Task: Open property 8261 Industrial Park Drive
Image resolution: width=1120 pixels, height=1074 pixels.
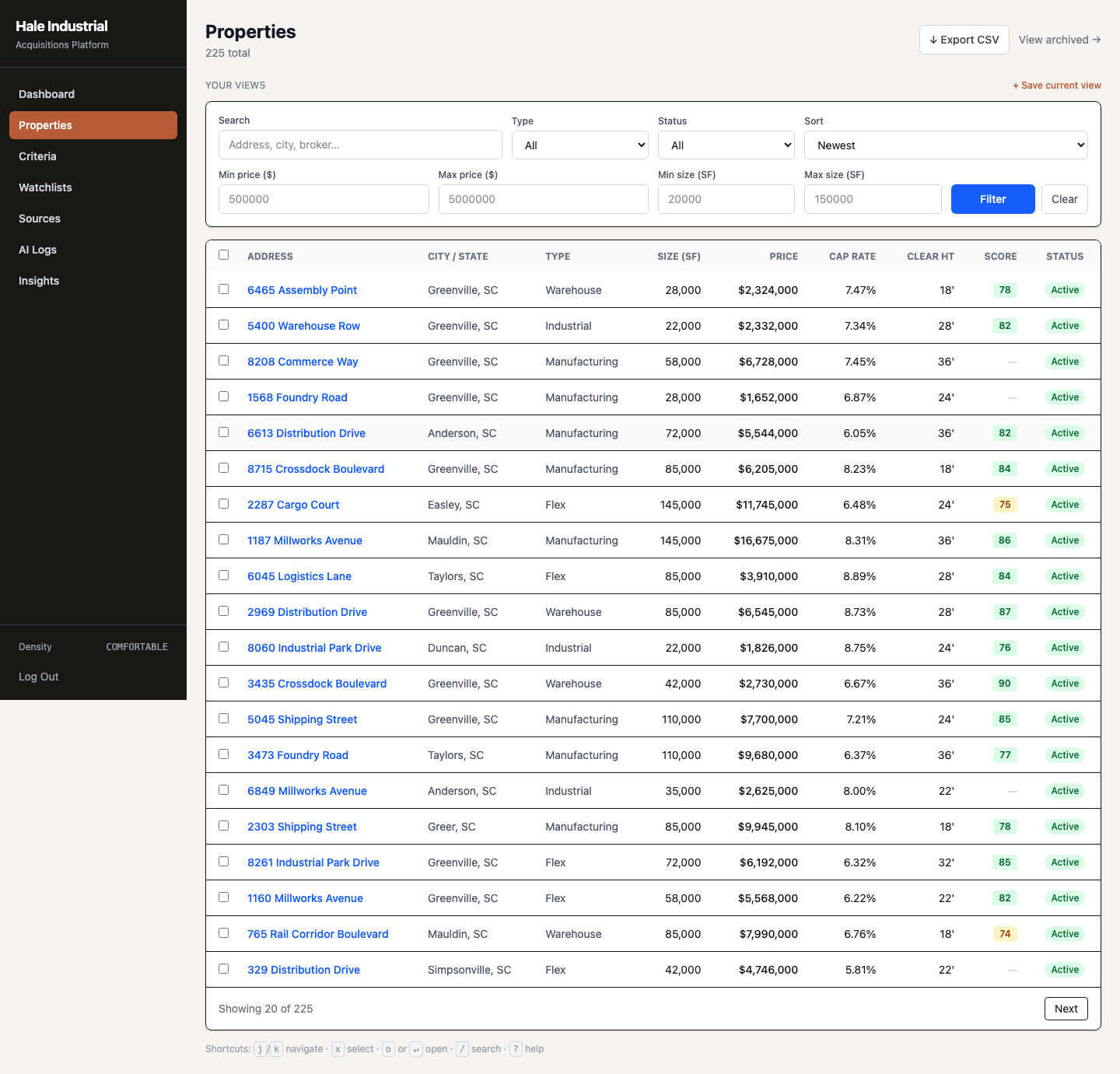Action: (x=313, y=862)
